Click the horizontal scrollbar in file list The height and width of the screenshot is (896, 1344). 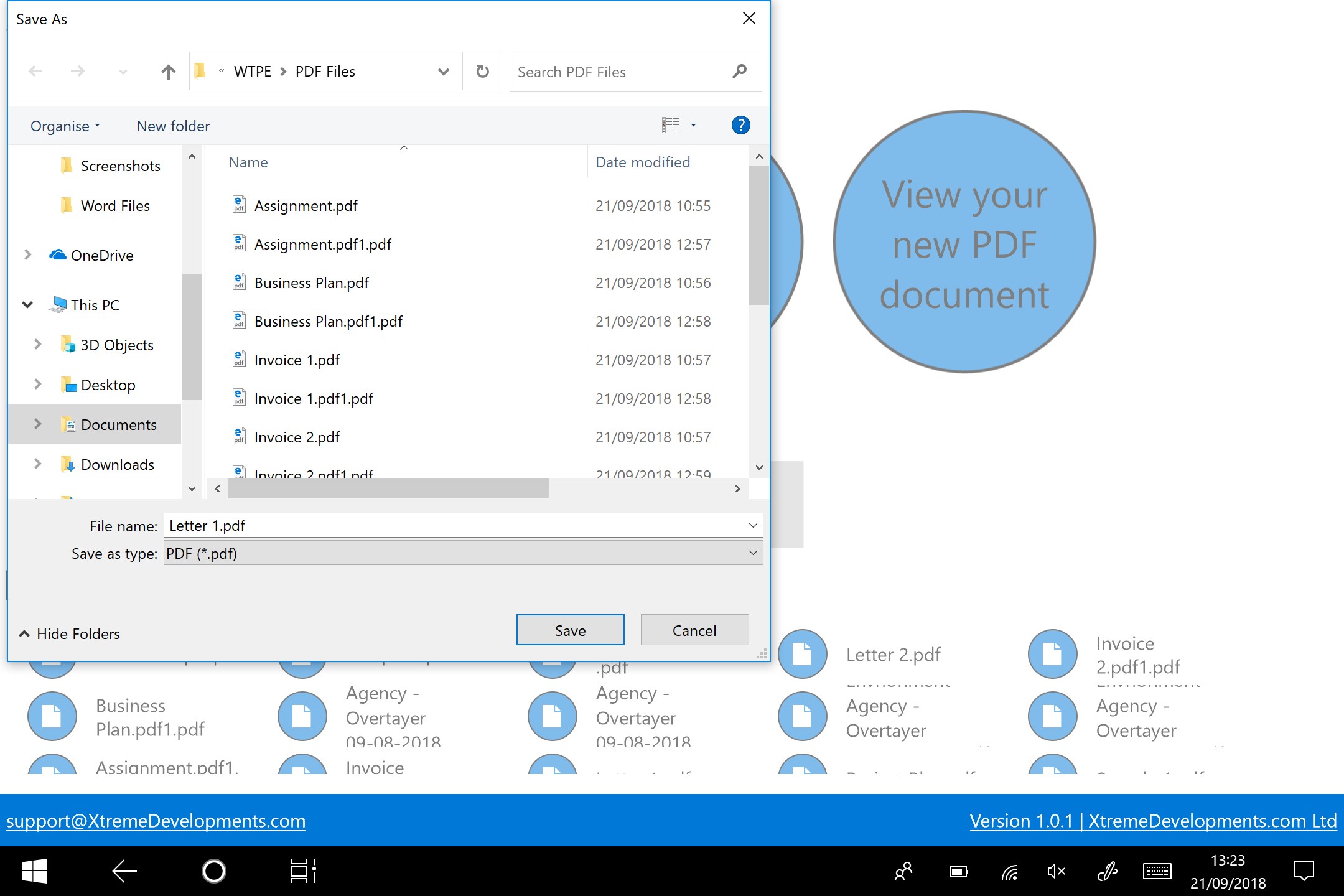pyautogui.click(x=388, y=488)
